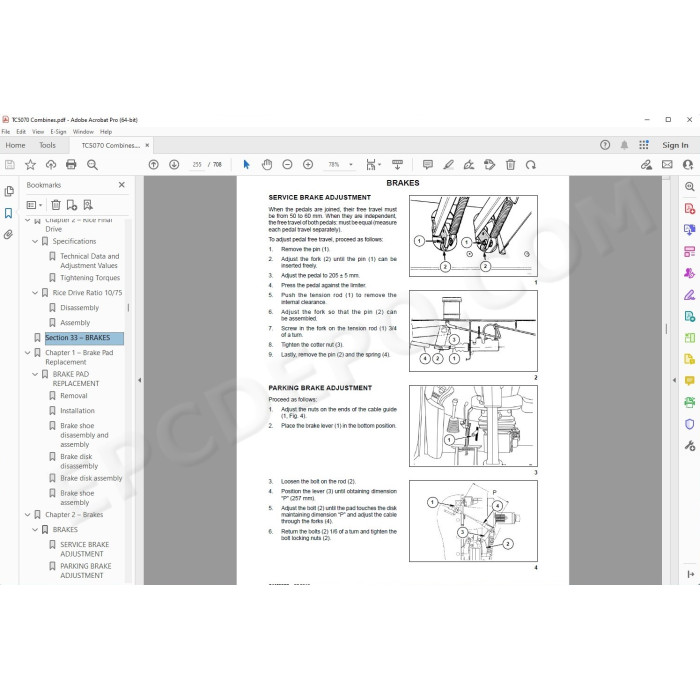
Task: Collapse Rice Drive Ratio 10/75 node
Action: (35, 293)
